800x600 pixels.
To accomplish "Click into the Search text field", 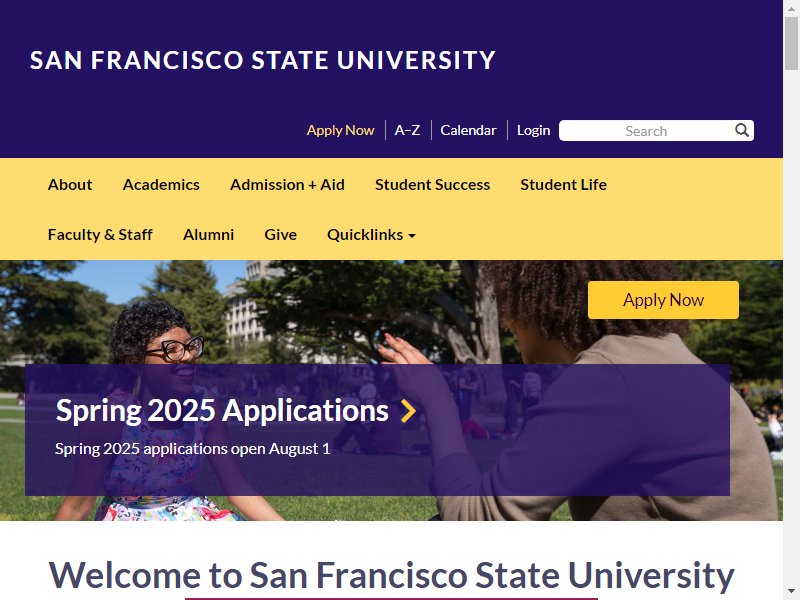I will coord(645,131).
